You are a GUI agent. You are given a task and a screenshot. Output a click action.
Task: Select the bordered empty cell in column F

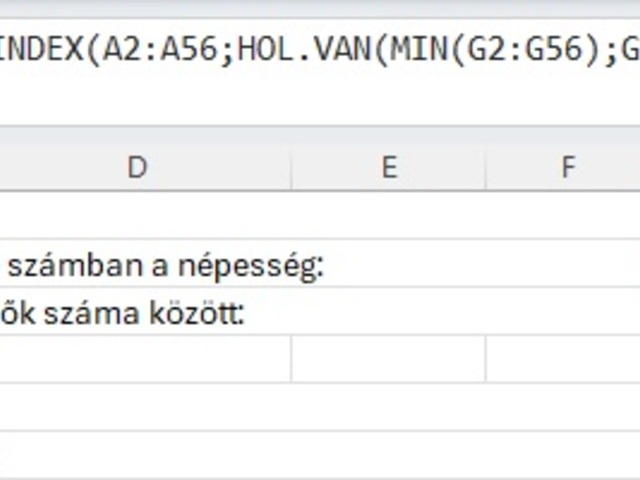(x=563, y=359)
